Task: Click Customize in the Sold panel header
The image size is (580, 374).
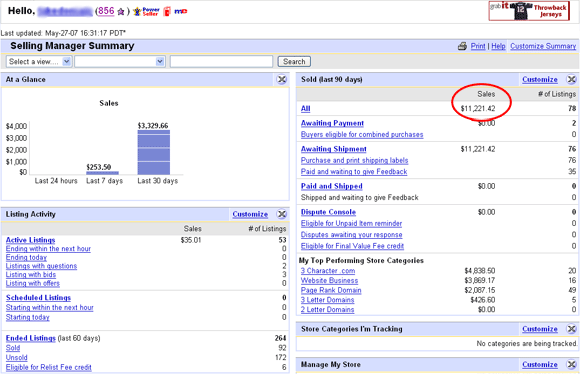Action: click(x=540, y=80)
